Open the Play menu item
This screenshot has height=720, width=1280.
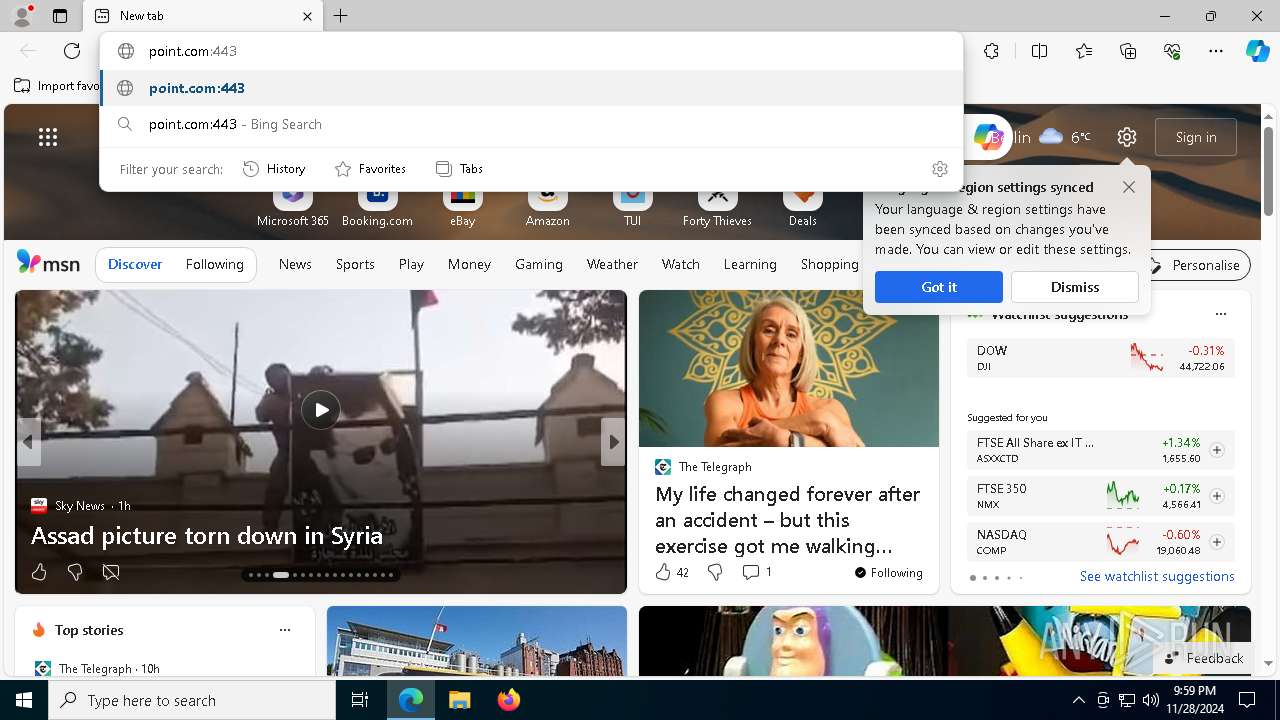point(411,264)
